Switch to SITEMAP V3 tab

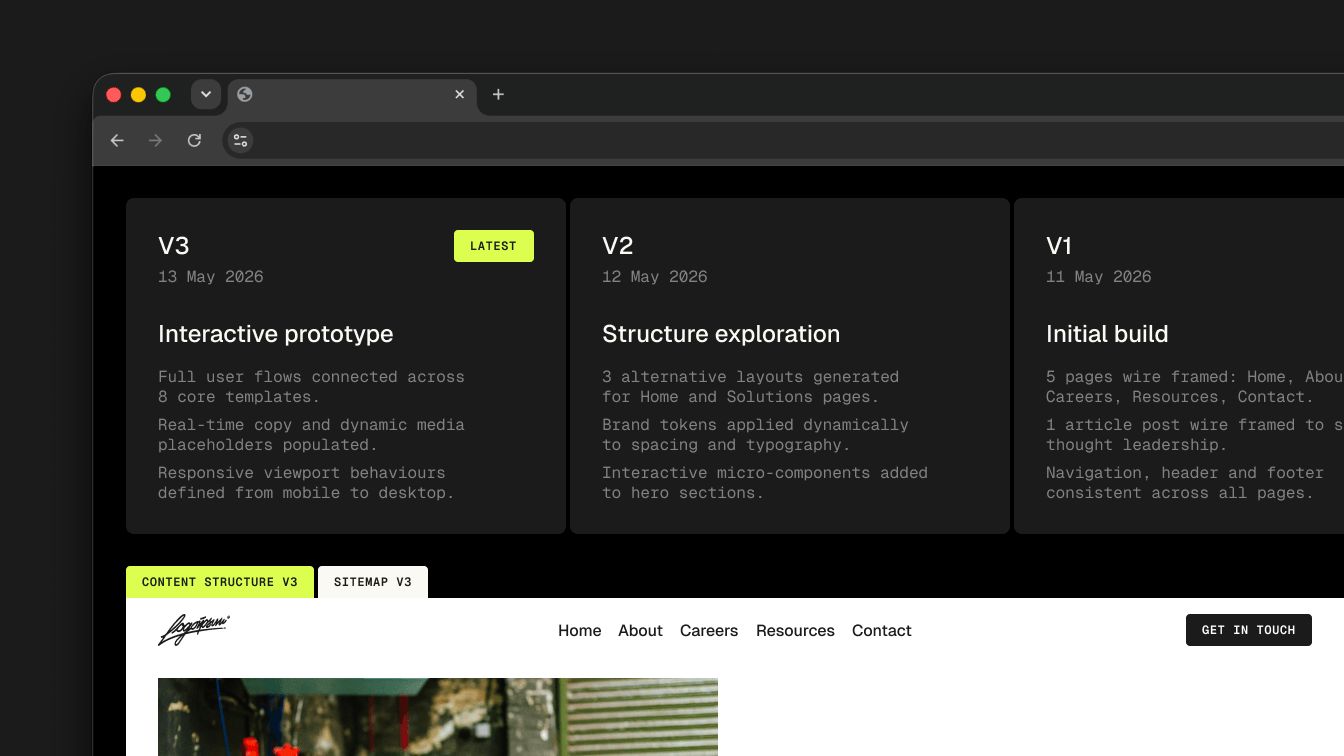373,582
